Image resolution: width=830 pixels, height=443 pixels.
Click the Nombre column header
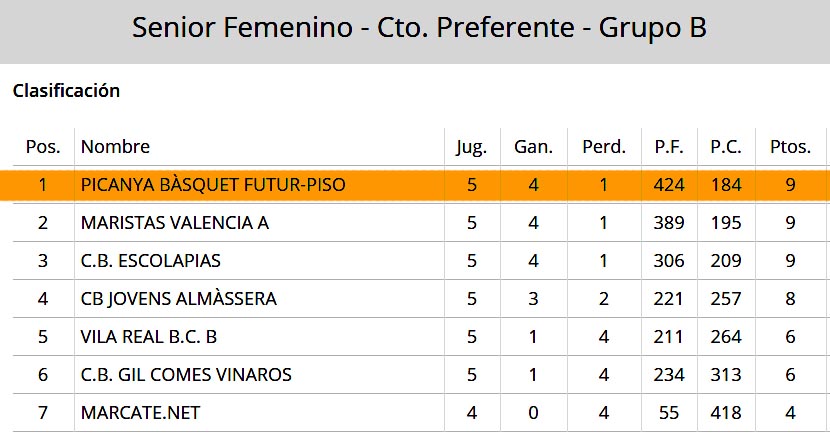(115, 147)
